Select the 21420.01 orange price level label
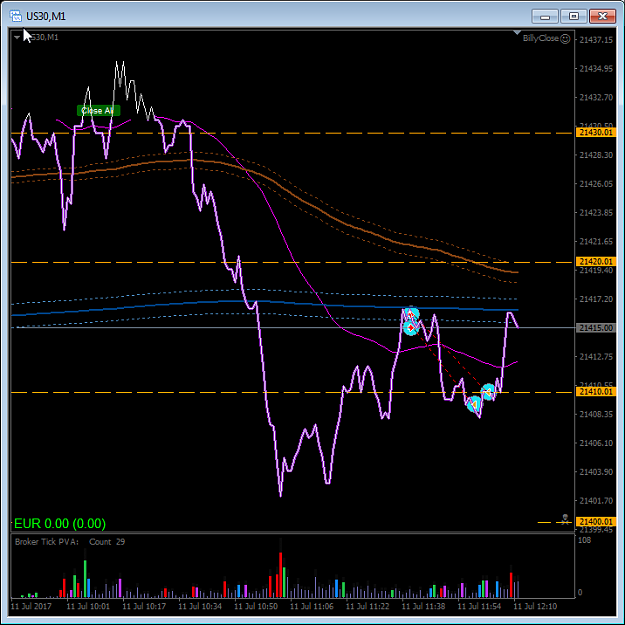The height and width of the screenshot is (625, 625). (596, 261)
